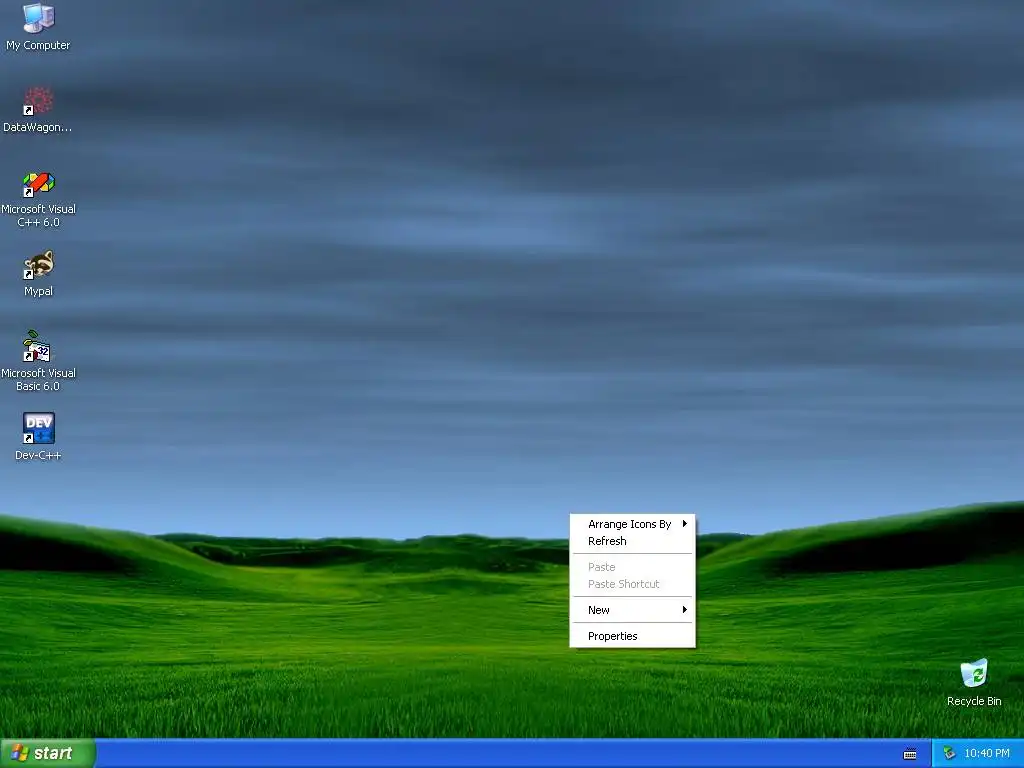Click the arrow next to Arrange Icons By

[x=684, y=524]
